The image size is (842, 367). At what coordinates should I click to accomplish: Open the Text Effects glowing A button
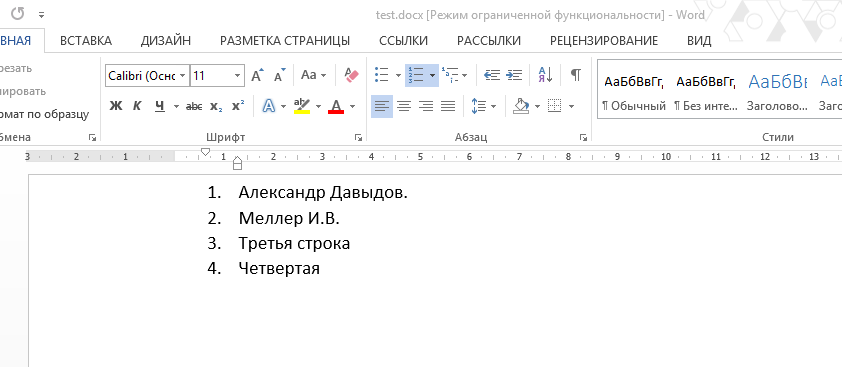268,106
